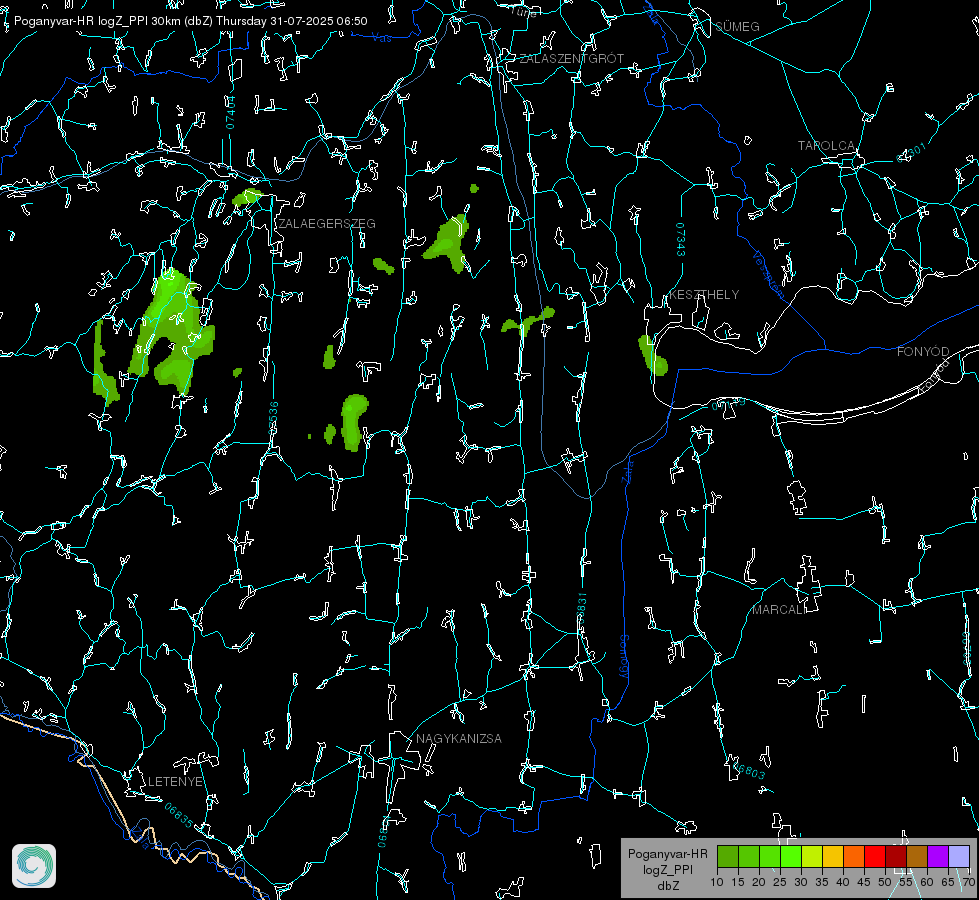
Task: Pick the yellow 35-40 dBZ legend swatch
Action: click(x=833, y=856)
